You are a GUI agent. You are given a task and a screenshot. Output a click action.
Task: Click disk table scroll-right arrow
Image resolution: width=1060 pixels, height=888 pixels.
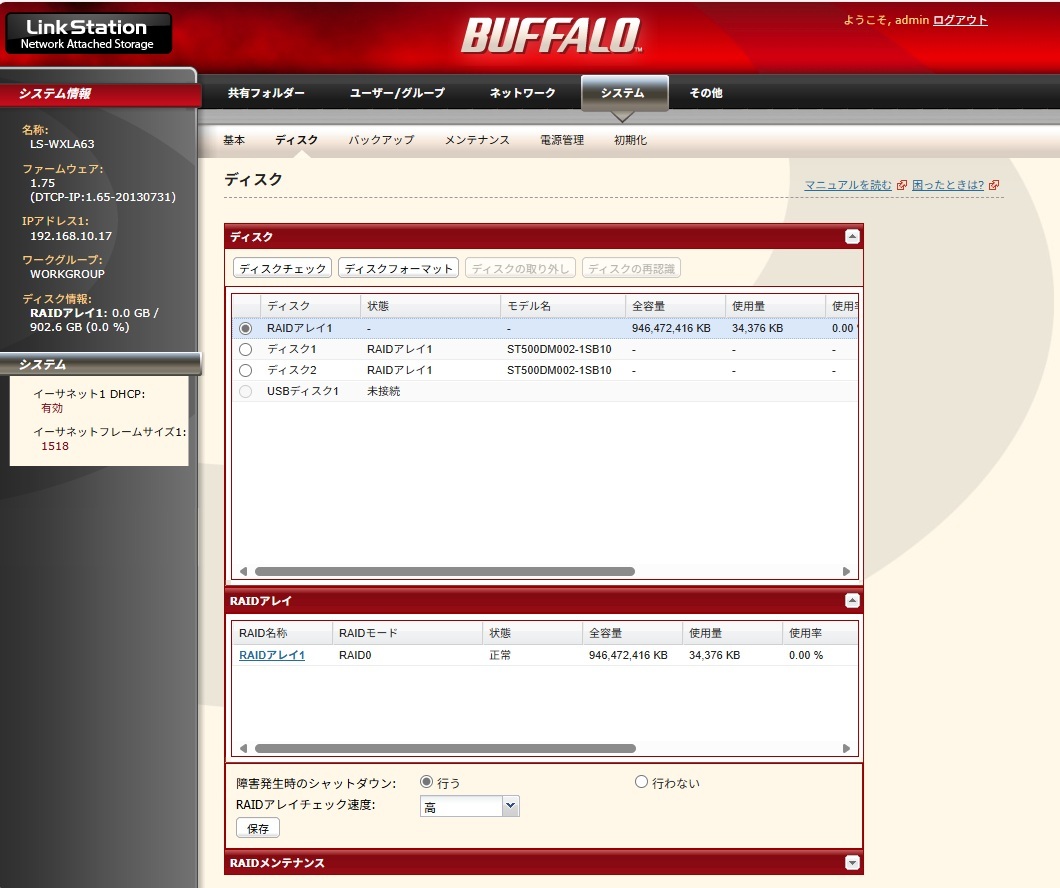(846, 572)
